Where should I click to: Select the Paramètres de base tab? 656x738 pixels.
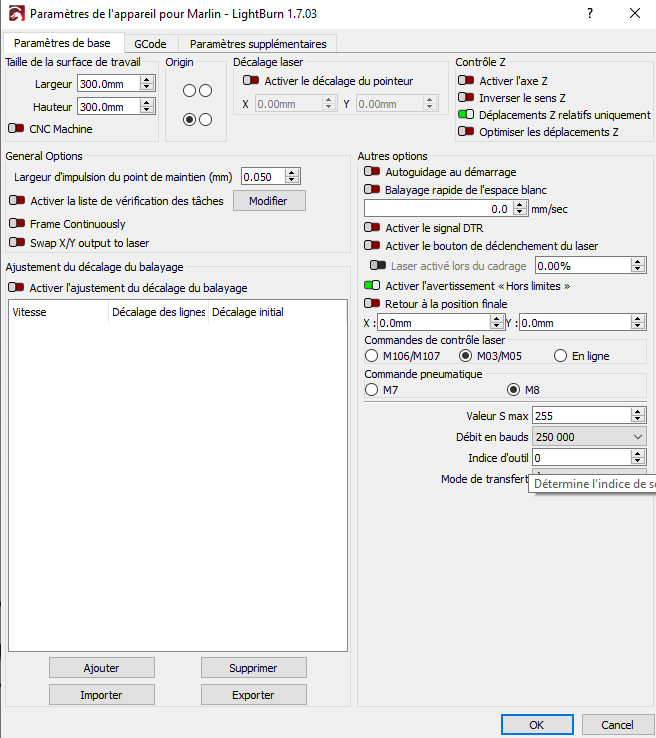point(62,43)
